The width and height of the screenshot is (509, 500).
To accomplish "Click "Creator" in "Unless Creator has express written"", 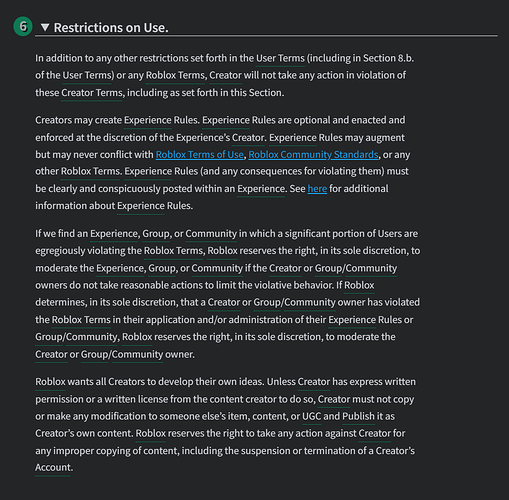I will (x=314, y=382).
